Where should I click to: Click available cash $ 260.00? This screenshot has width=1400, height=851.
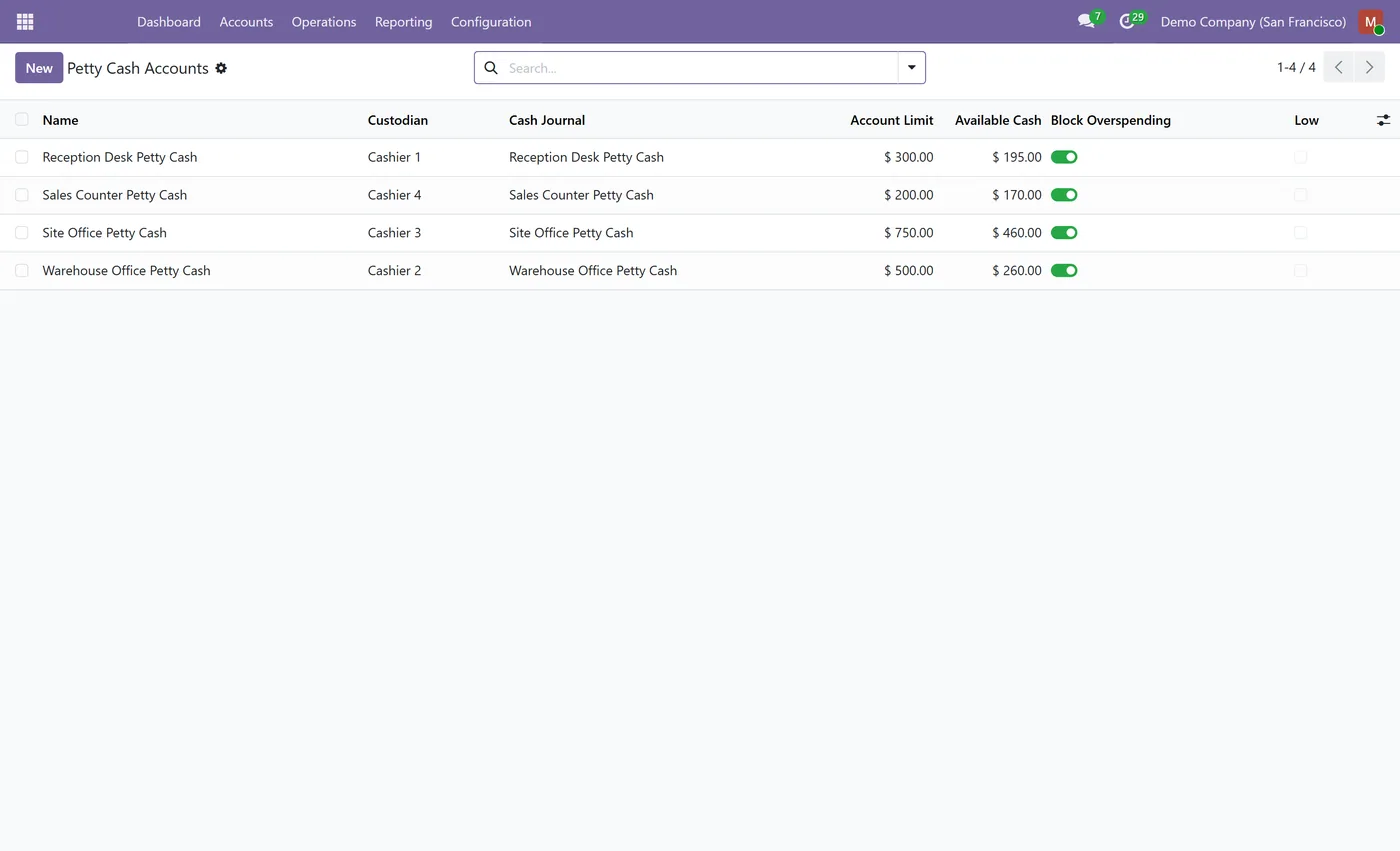coord(1017,271)
